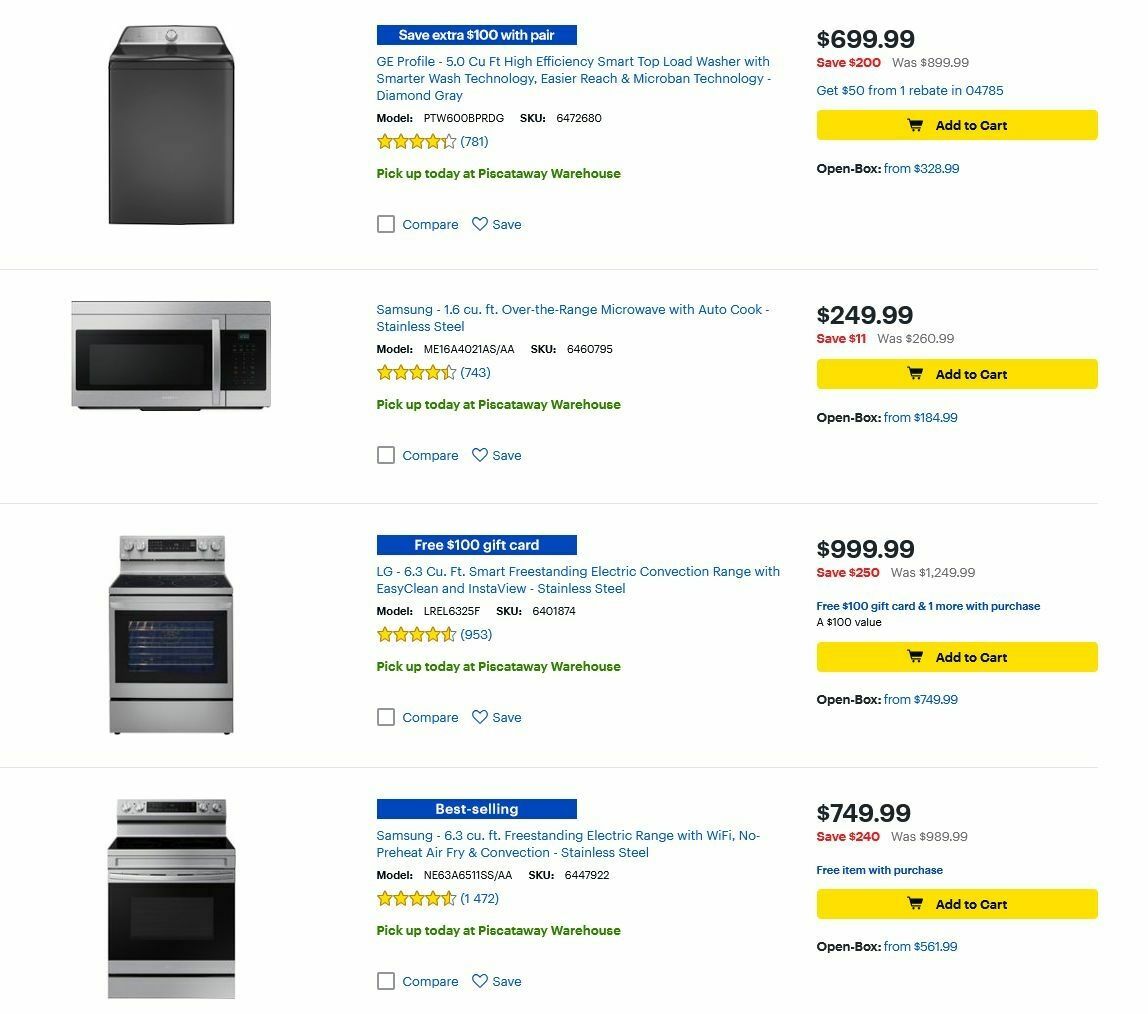The height and width of the screenshot is (1014, 1148).
Task: Open the Samsung microwave product page
Action: coord(571,318)
